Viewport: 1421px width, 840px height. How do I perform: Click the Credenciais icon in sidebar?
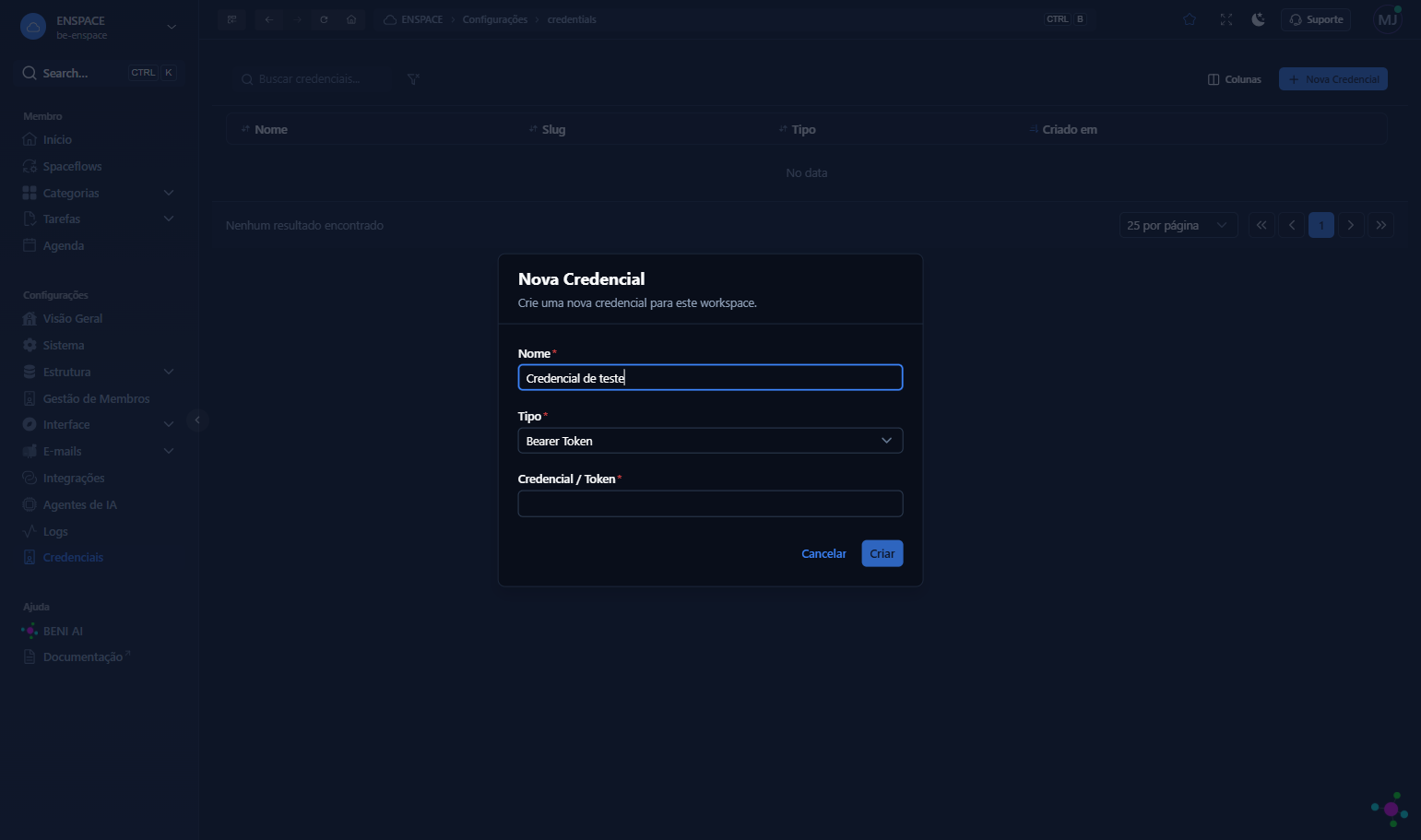coord(30,557)
